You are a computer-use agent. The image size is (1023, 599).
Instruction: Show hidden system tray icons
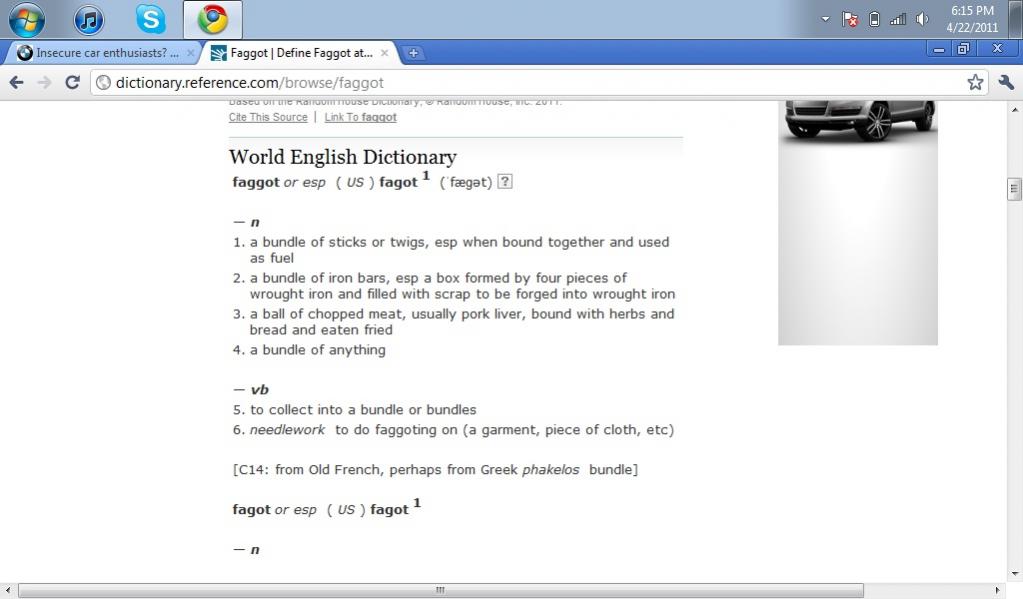tap(825, 19)
